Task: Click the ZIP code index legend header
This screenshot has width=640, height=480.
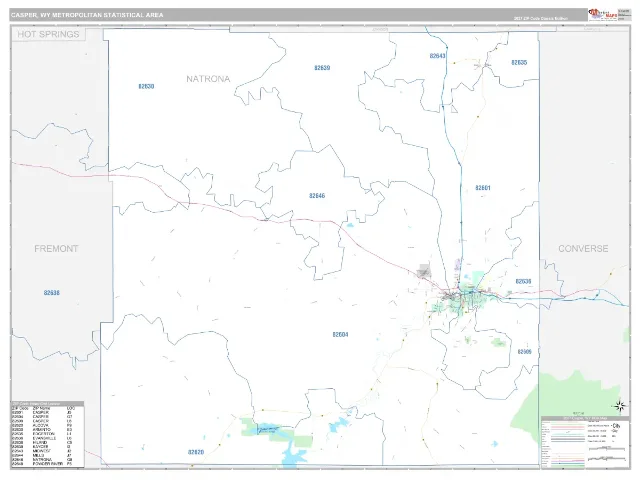Action: (48, 404)
